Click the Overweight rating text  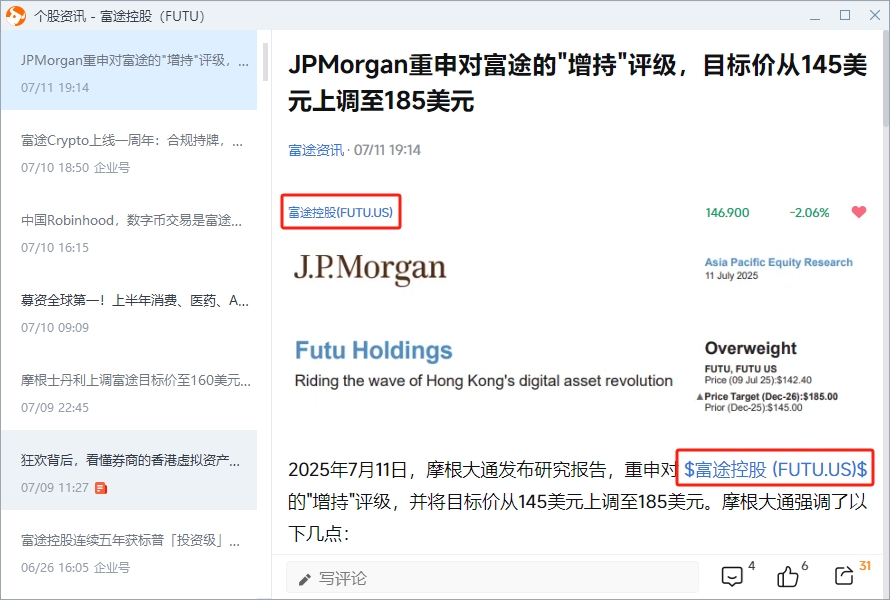[x=750, y=348]
